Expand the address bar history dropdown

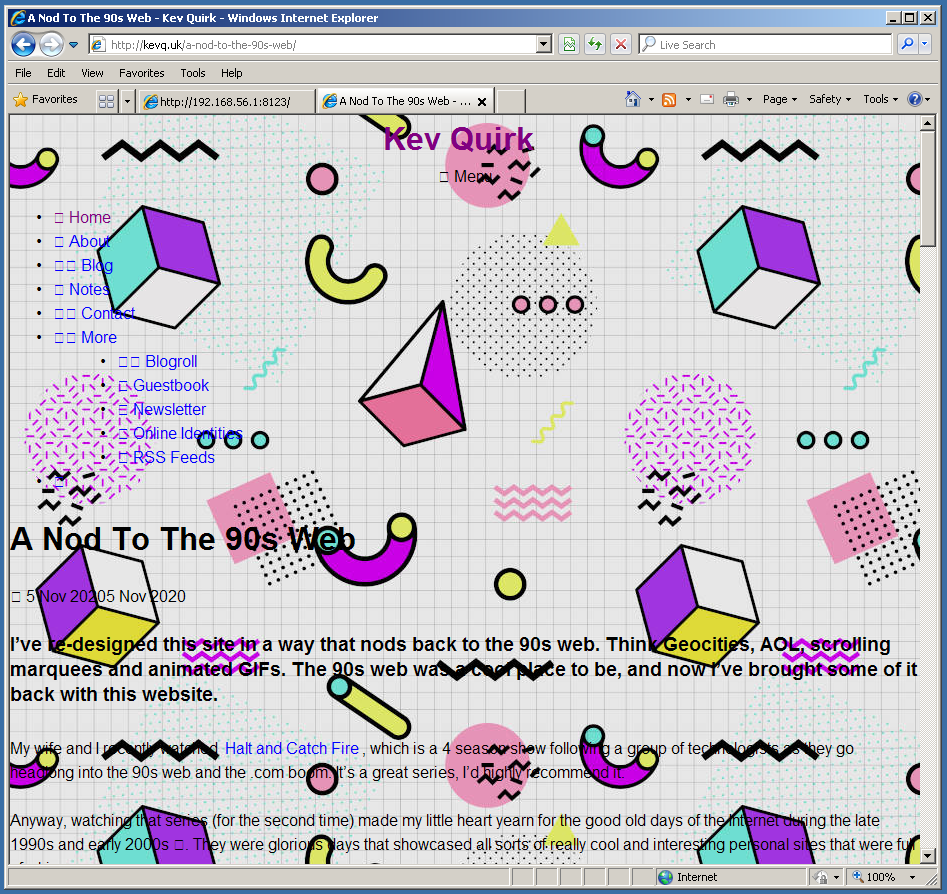coord(544,44)
